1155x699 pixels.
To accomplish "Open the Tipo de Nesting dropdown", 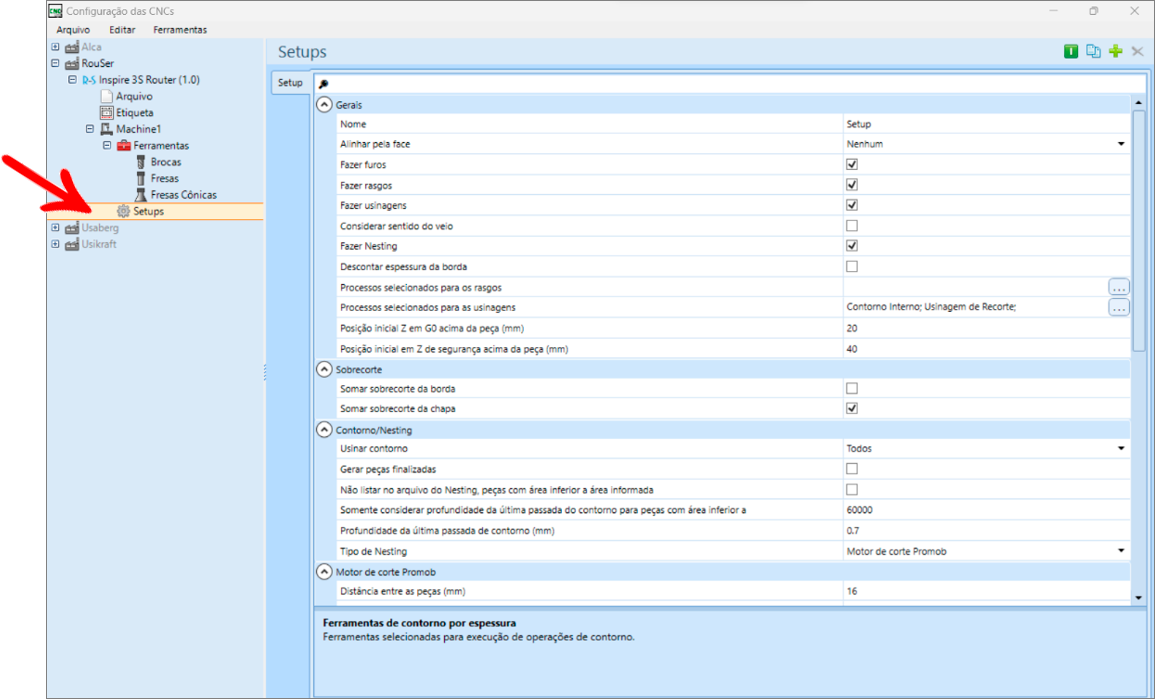I will [1121, 551].
